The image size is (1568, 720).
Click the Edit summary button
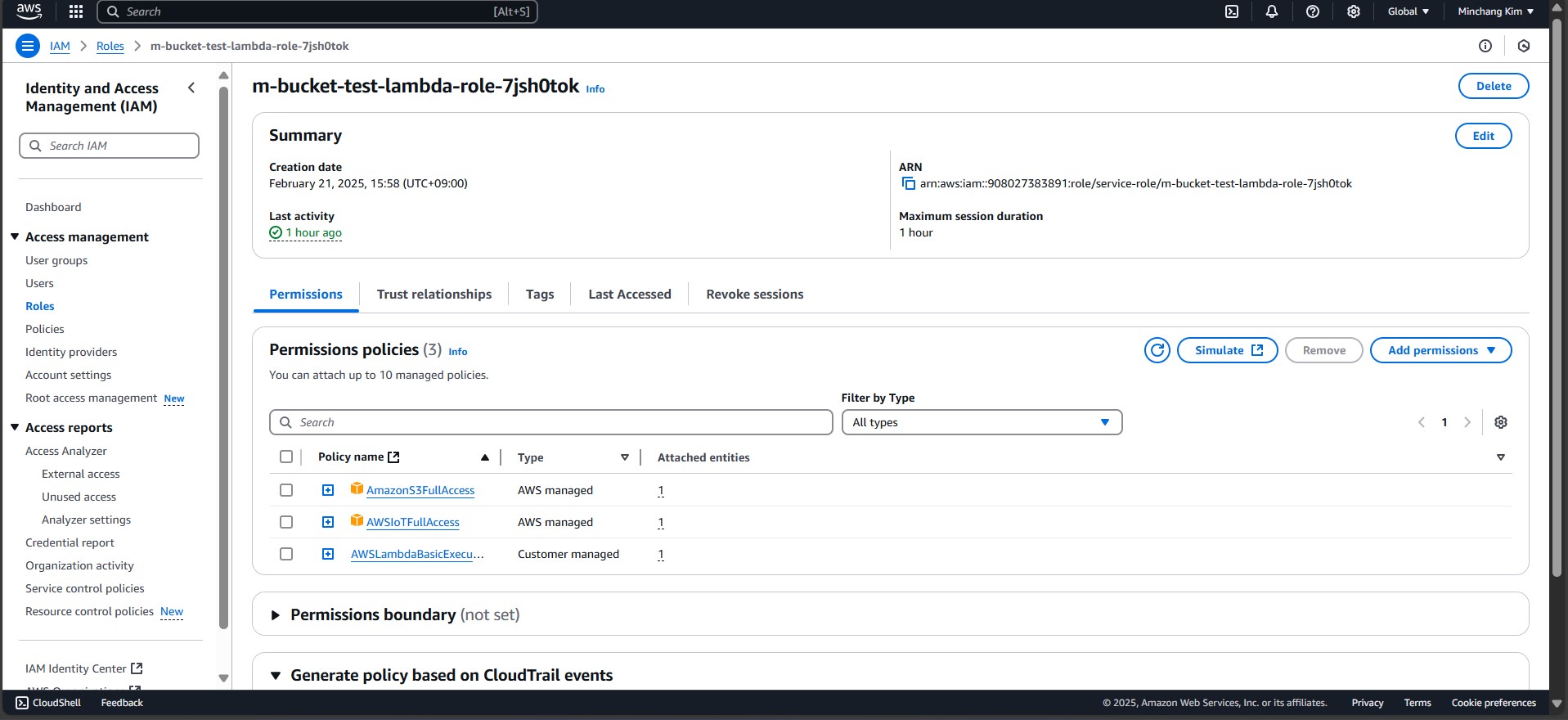(x=1484, y=136)
